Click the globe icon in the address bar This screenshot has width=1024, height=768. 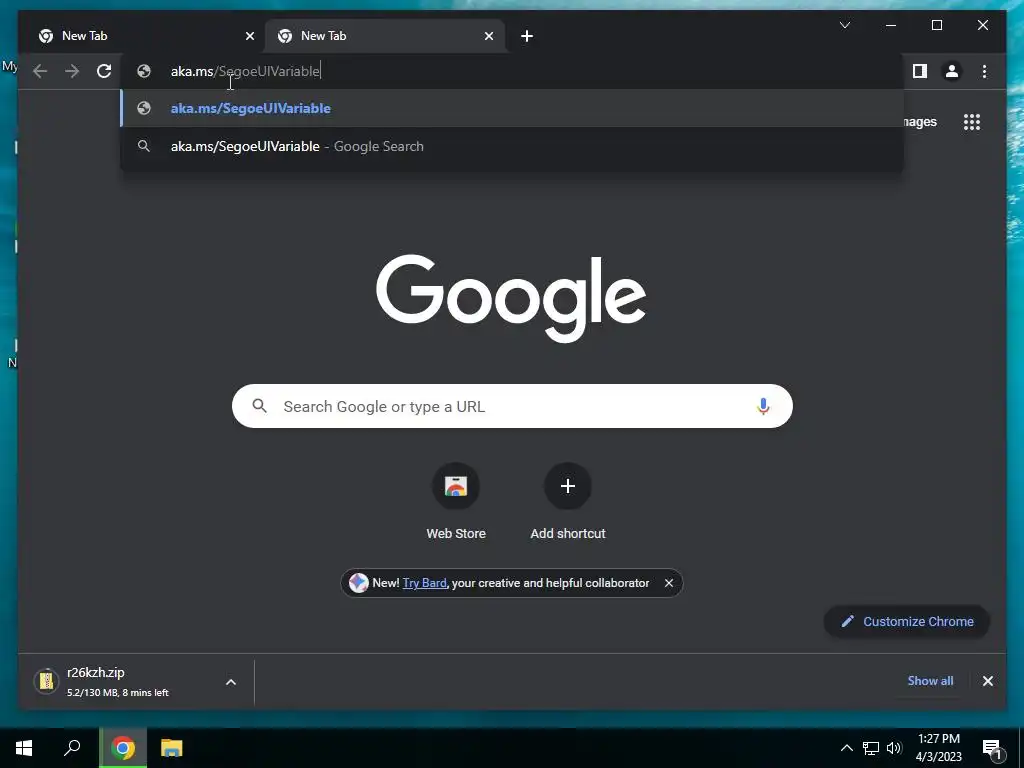pyautogui.click(x=144, y=71)
